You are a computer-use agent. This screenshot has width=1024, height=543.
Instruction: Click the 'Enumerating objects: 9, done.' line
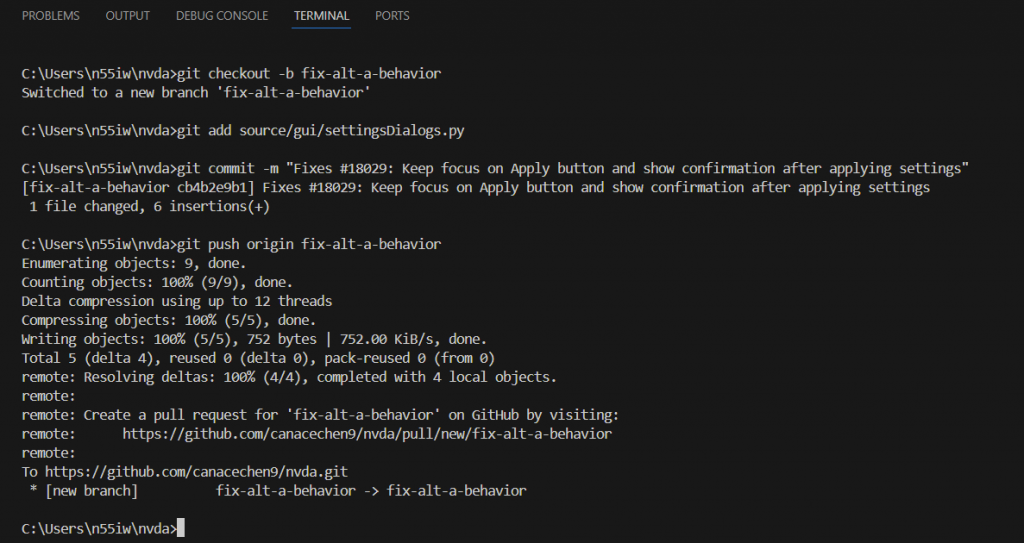click(134, 263)
